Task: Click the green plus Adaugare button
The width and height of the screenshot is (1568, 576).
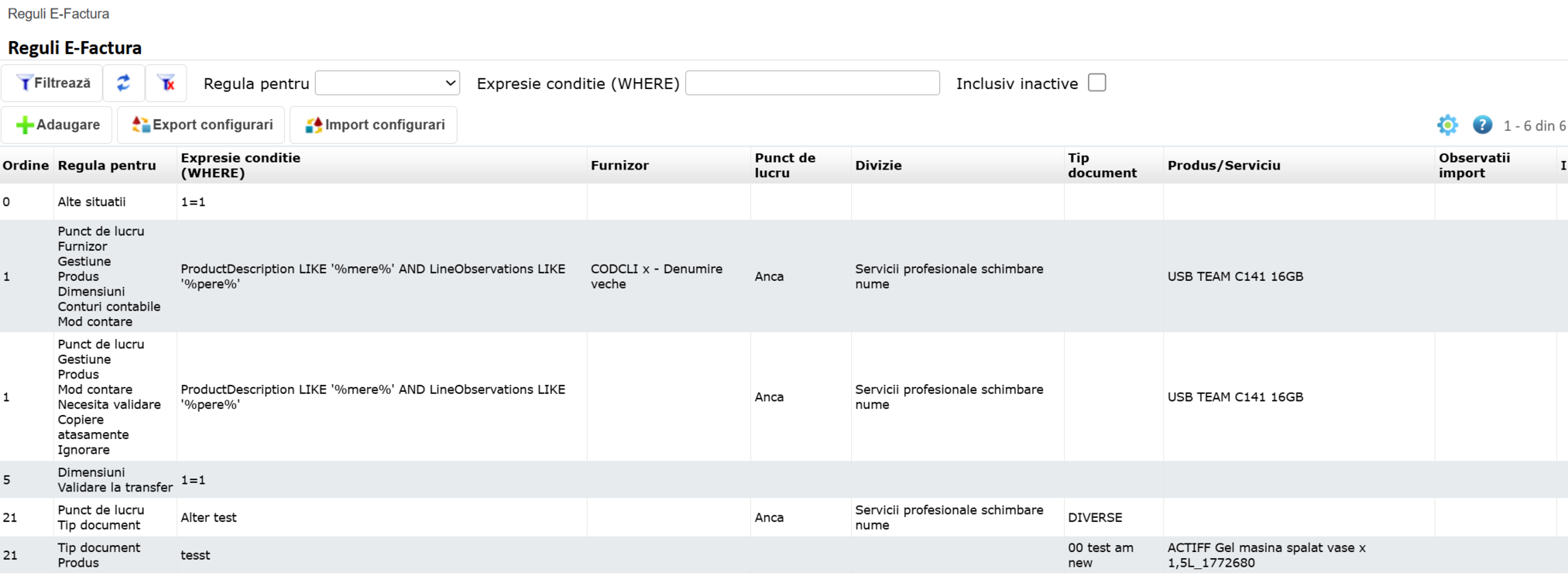Action: coord(57,125)
